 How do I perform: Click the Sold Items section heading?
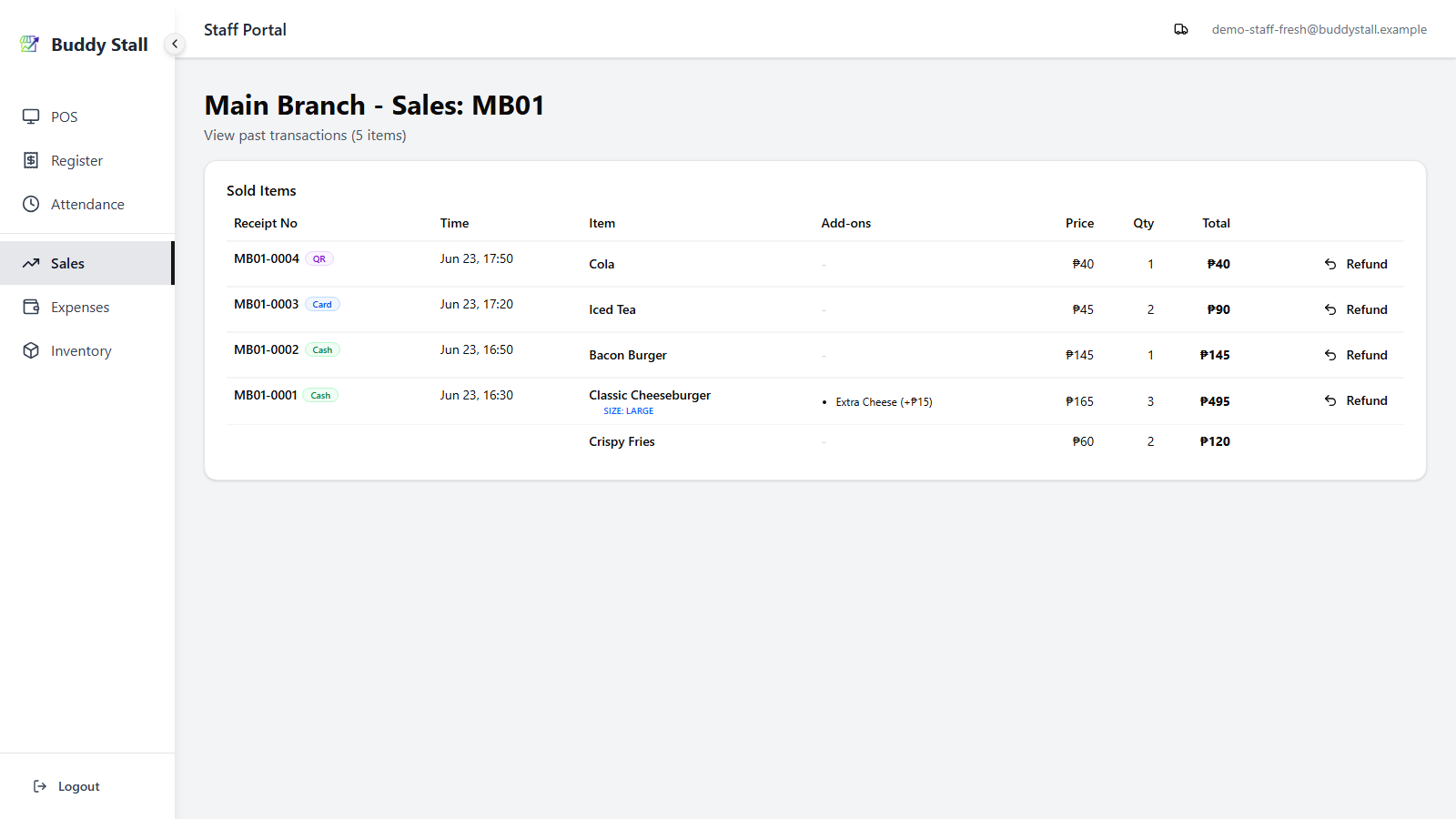pos(261,190)
